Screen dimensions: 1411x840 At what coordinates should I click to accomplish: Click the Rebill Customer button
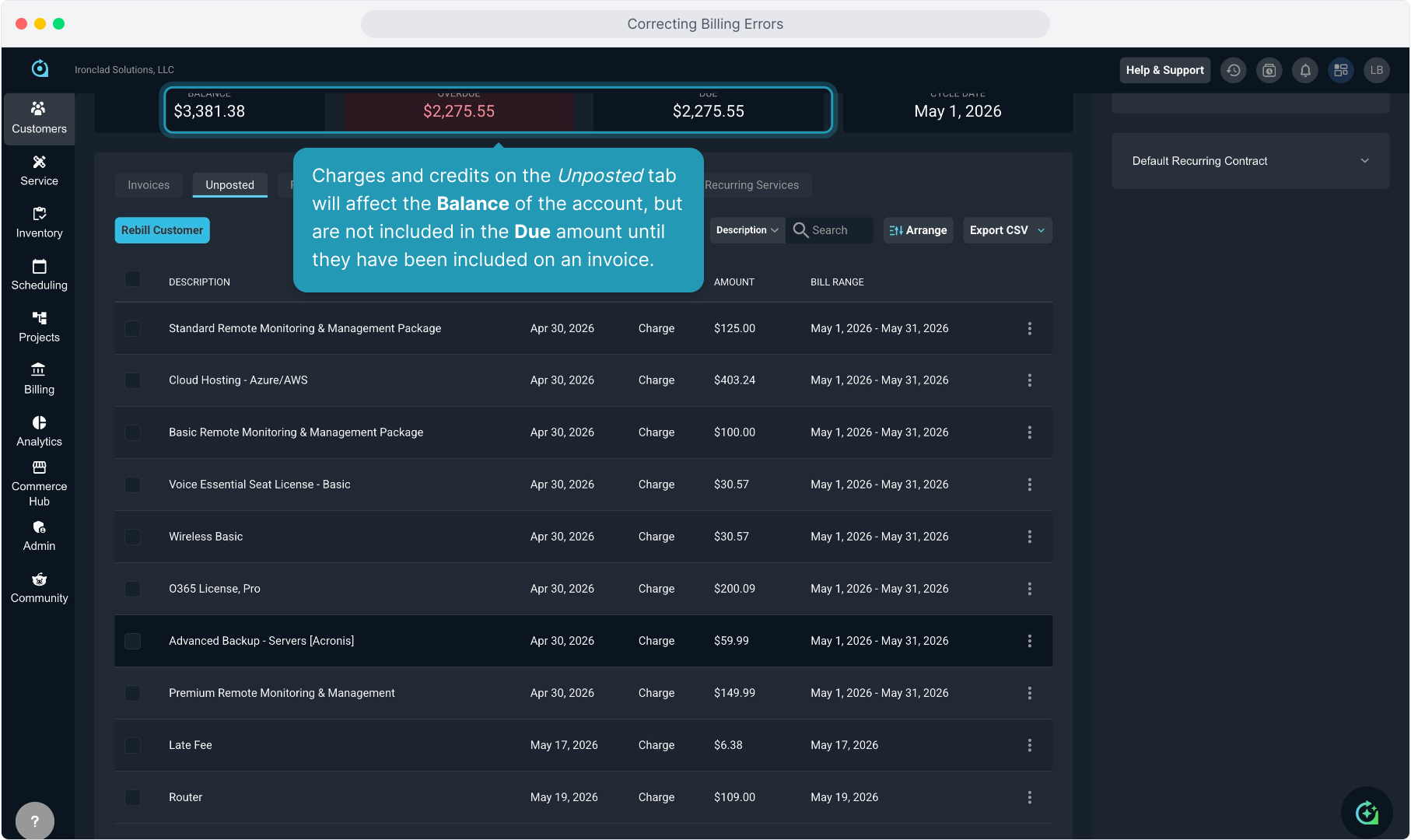pos(162,230)
